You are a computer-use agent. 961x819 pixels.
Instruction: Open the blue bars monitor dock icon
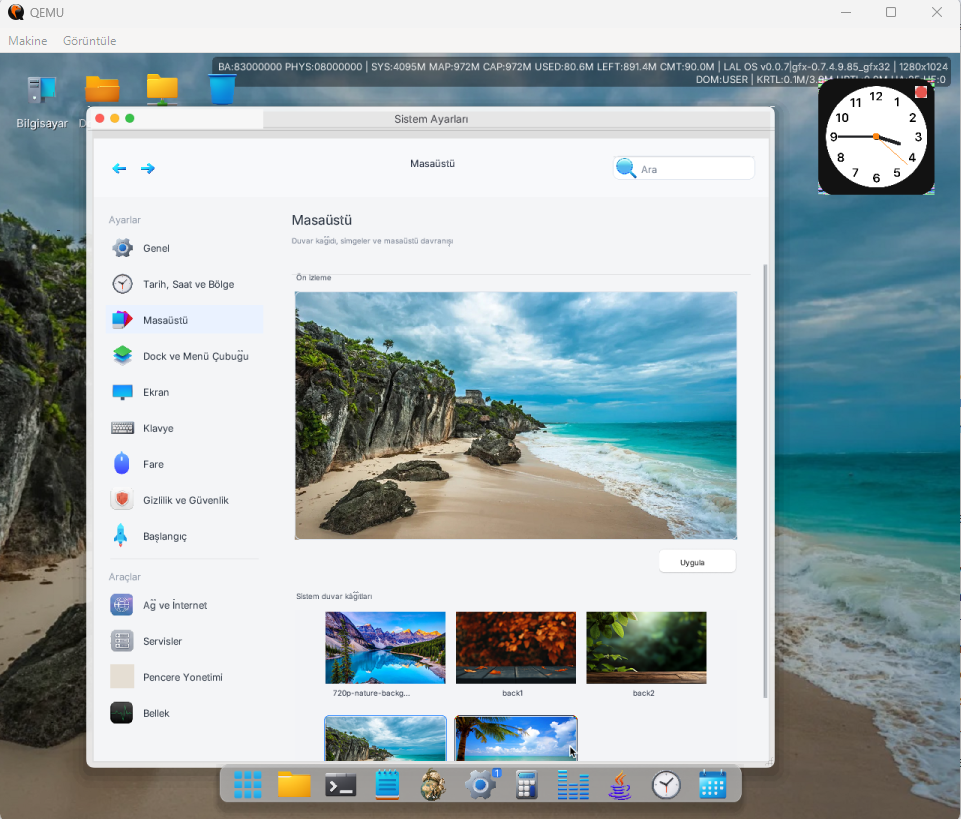pyautogui.click(x=573, y=785)
